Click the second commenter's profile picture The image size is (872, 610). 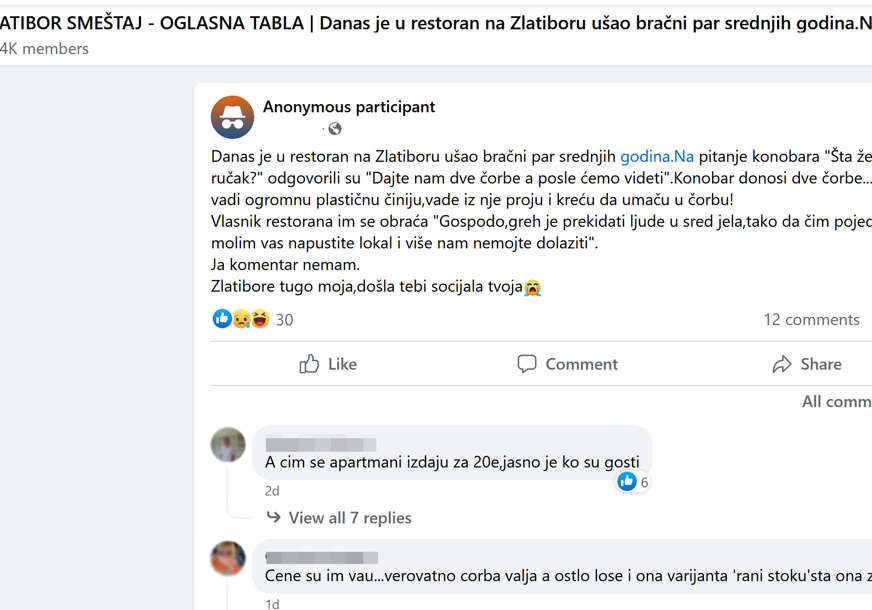[228, 558]
